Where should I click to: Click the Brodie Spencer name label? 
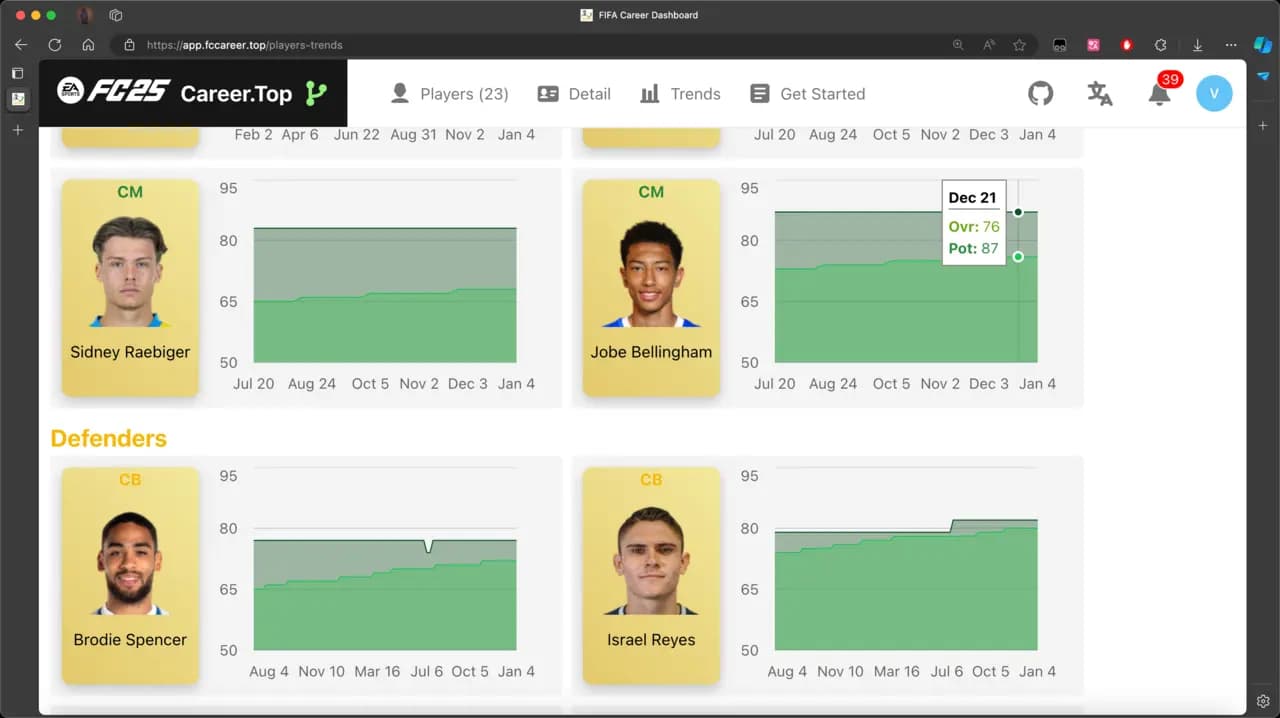click(x=130, y=640)
